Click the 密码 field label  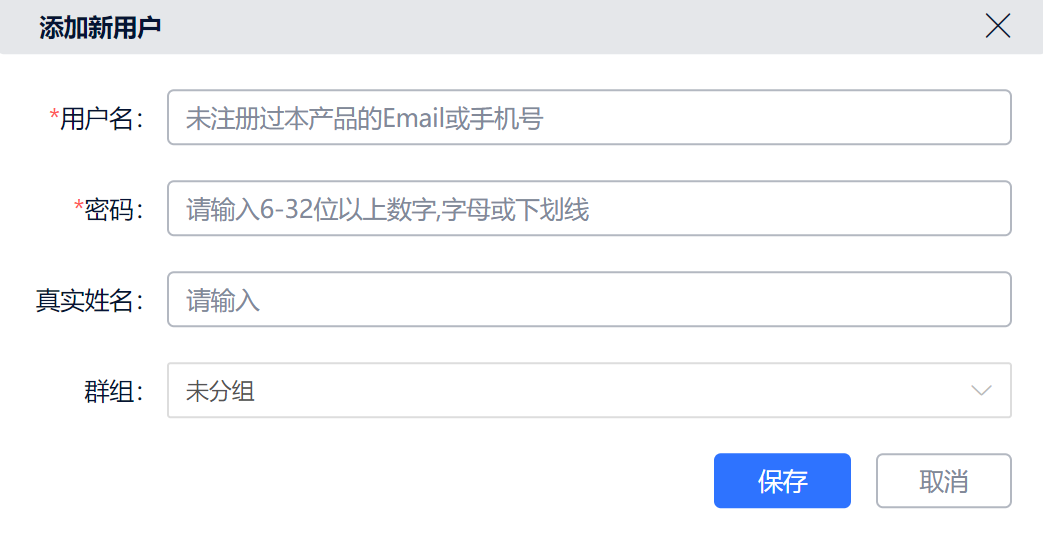click(x=114, y=208)
